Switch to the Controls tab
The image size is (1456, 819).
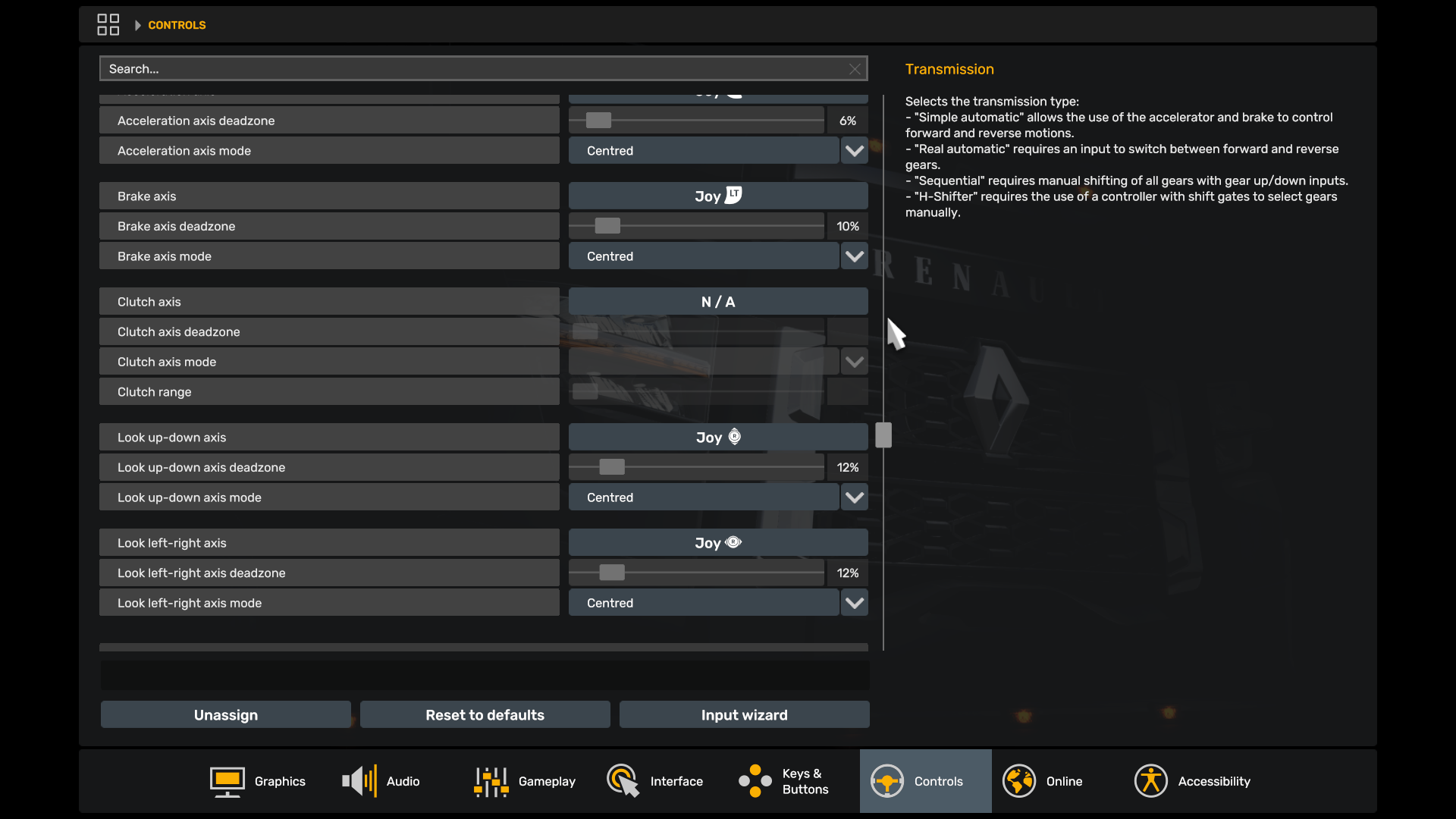[925, 781]
